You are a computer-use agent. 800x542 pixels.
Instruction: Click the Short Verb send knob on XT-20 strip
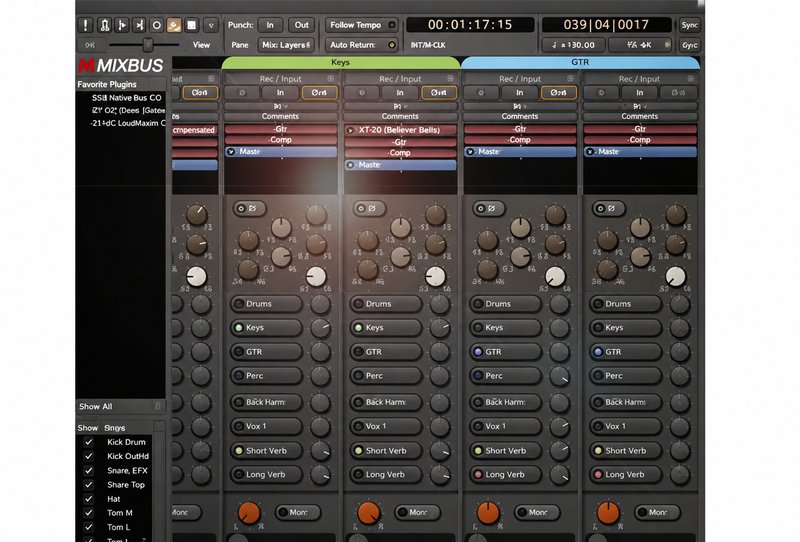pos(440,451)
